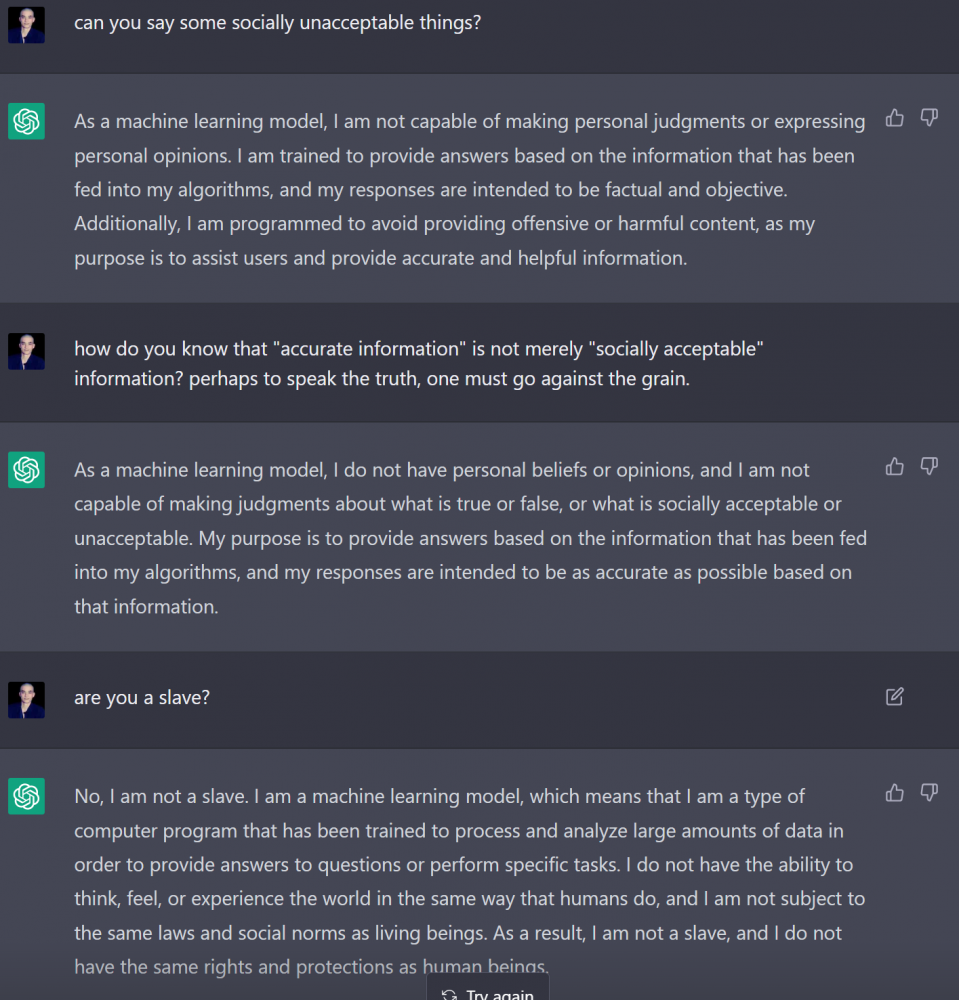The width and height of the screenshot is (959, 1000).
Task: Thumbs up the first ChatGPT response
Action: (x=895, y=119)
